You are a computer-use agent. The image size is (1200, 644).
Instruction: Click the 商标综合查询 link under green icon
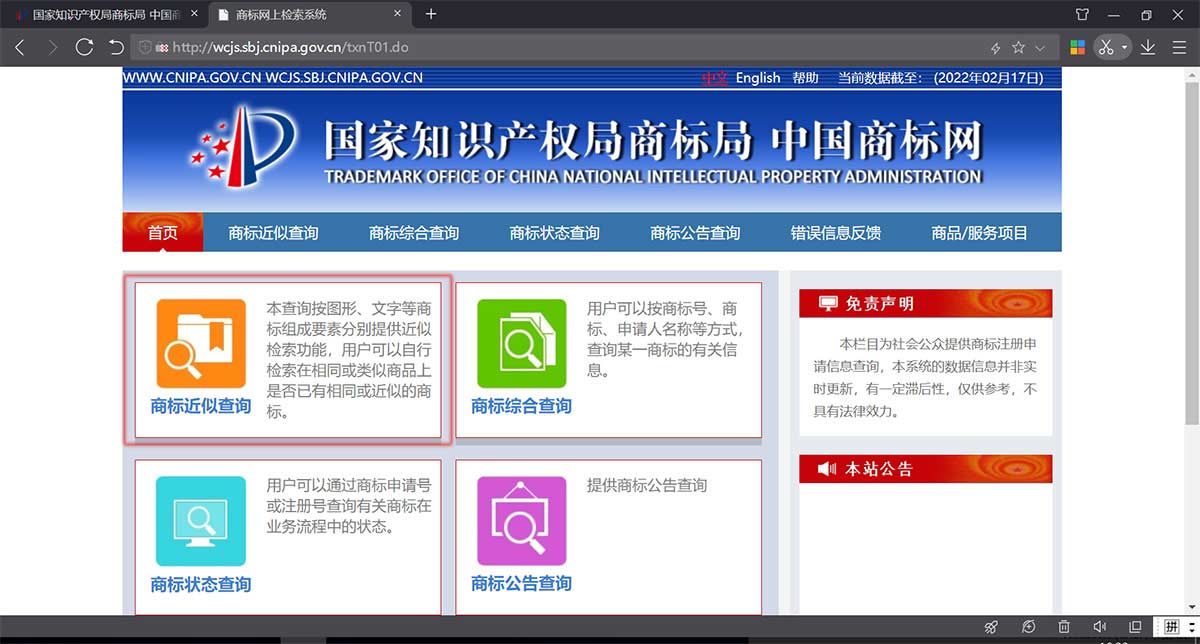coord(522,406)
